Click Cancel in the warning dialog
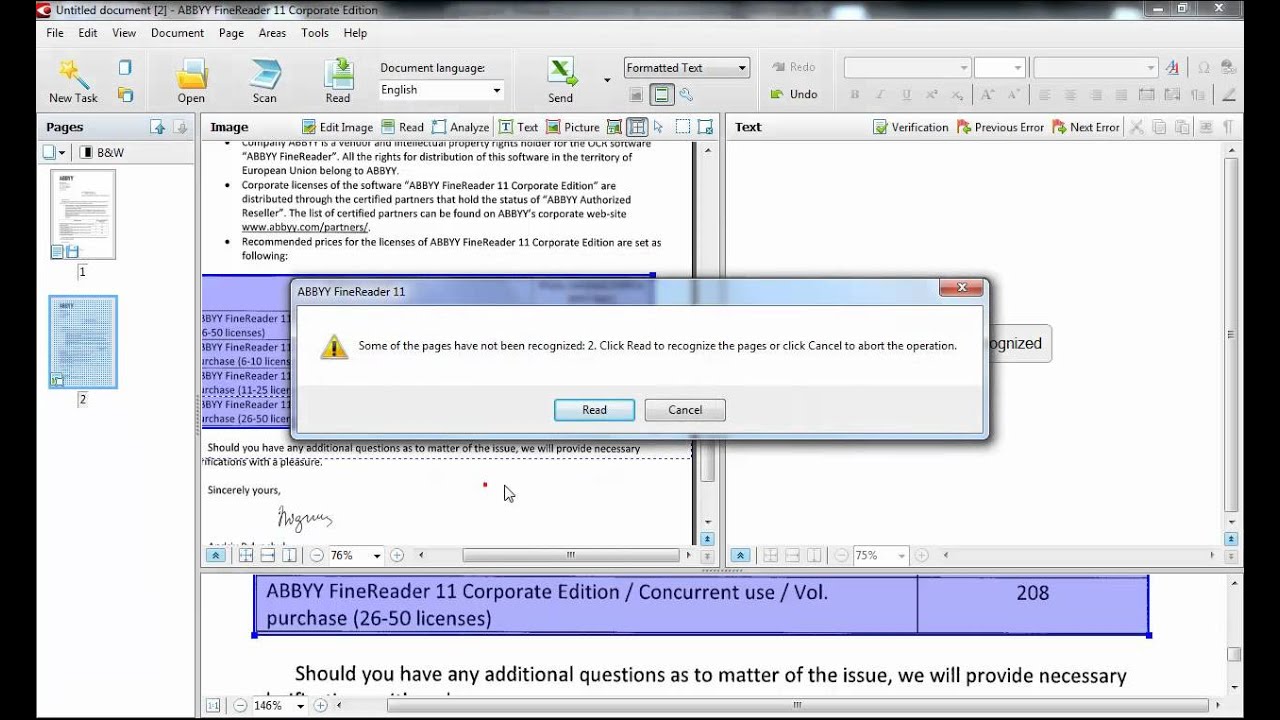1280x720 pixels. click(x=685, y=410)
